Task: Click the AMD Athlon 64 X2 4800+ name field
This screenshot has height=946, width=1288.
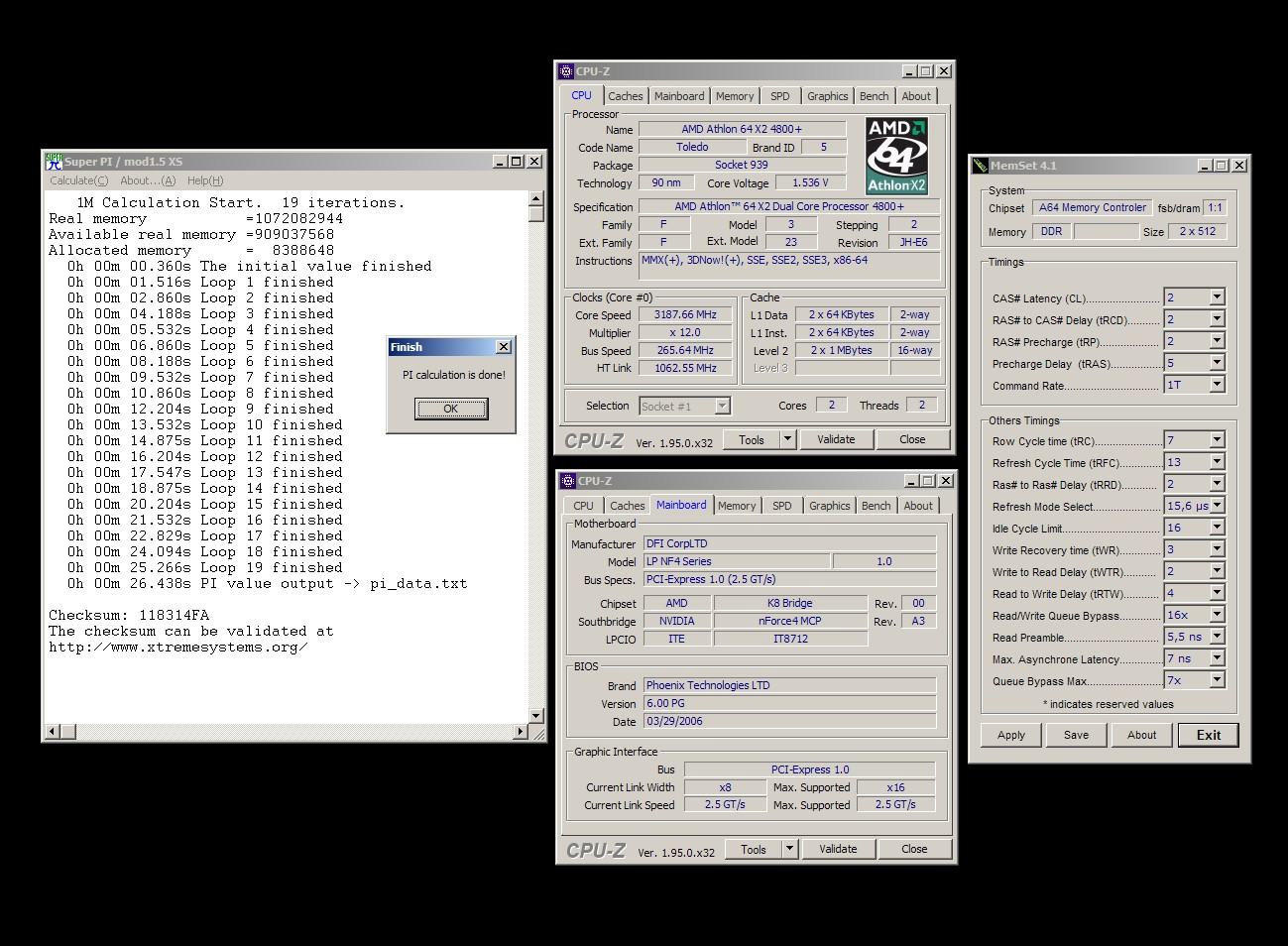Action: click(x=742, y=129)
